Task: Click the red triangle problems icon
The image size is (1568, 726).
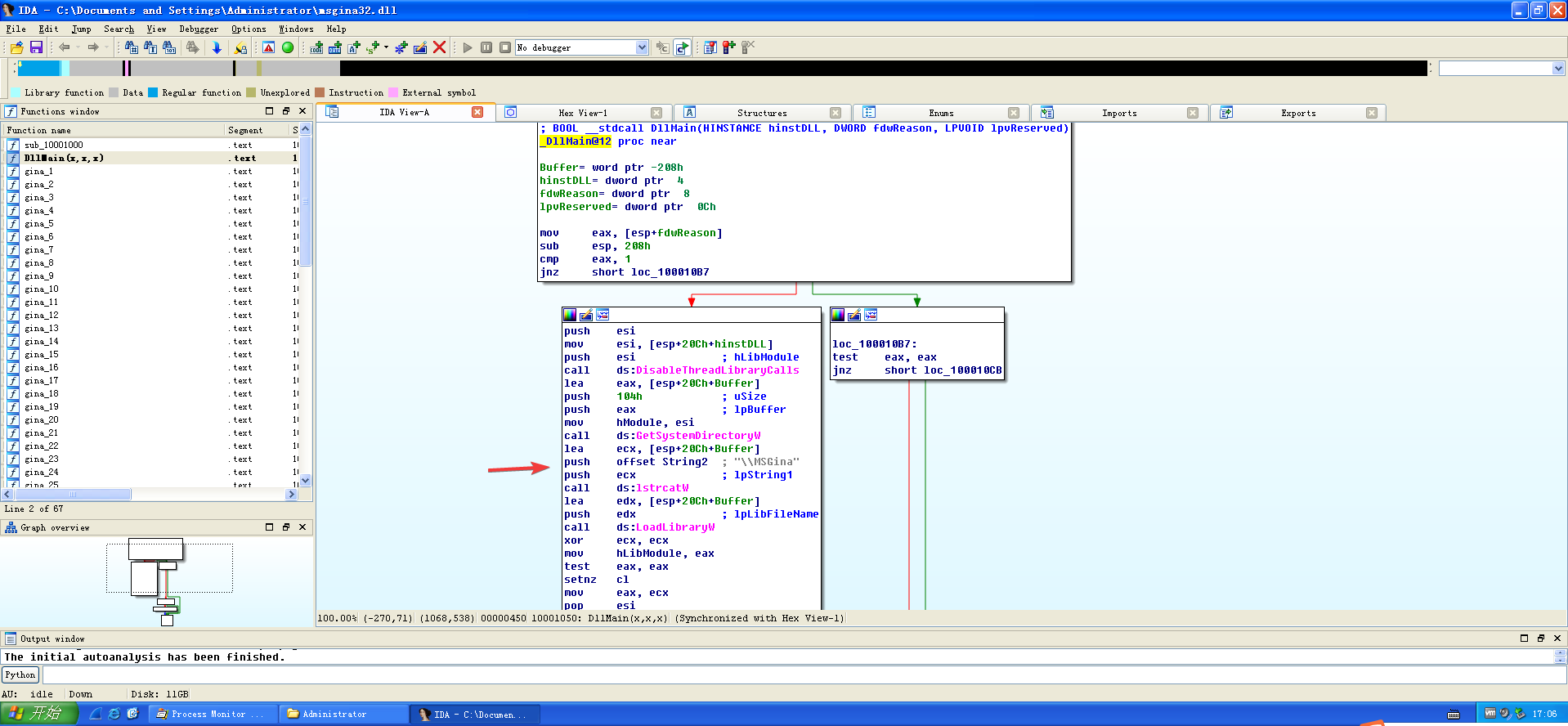Action: click(268, 47)
